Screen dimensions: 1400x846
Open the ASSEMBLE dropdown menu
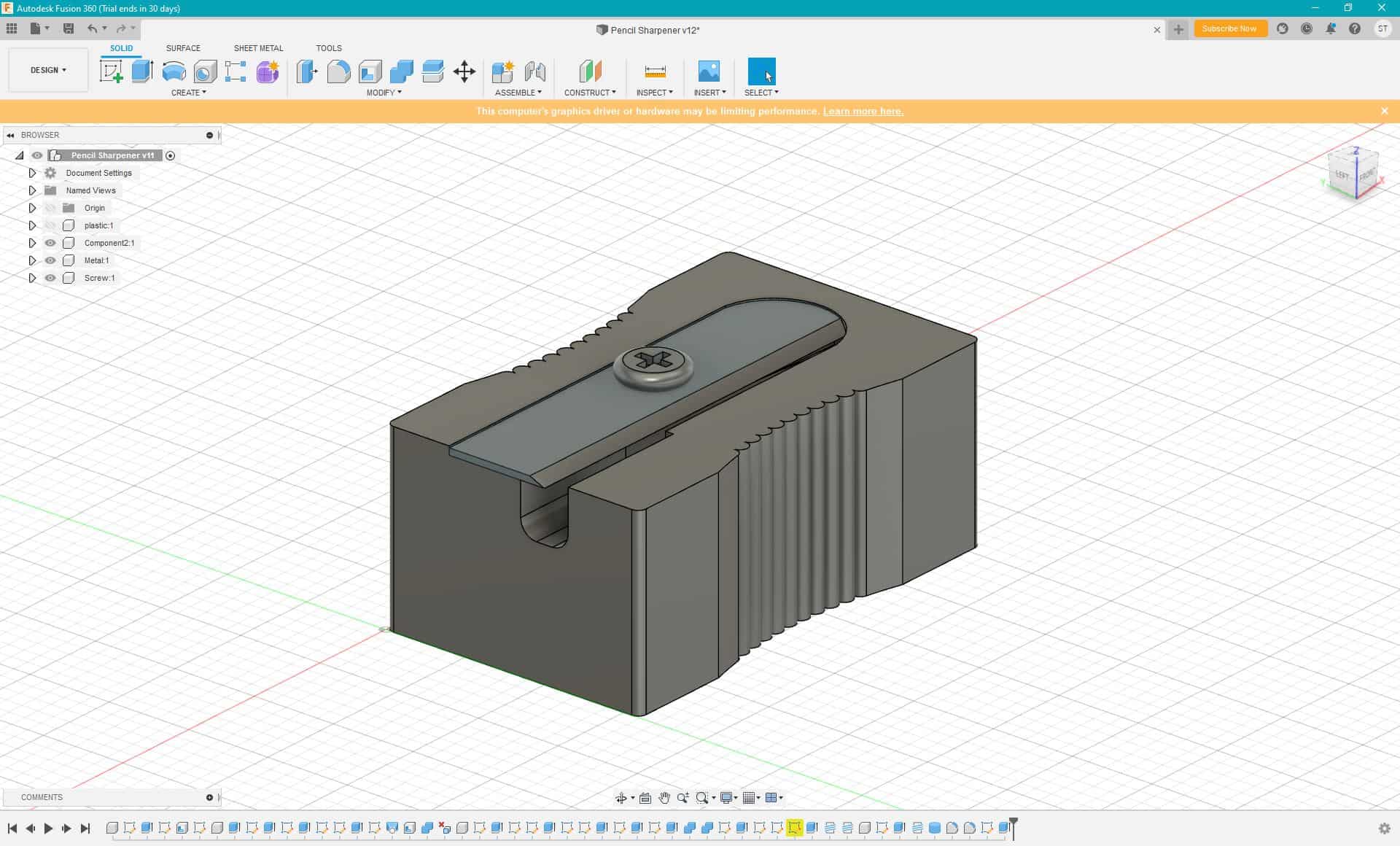[x=518, y=93]
